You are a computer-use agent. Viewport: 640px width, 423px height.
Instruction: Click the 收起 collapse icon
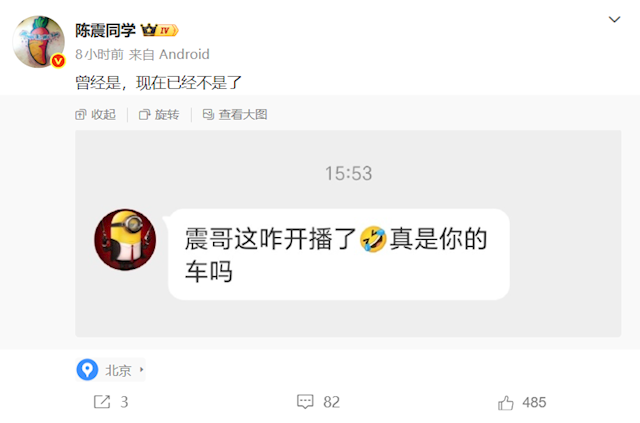[x=80, y=115]
